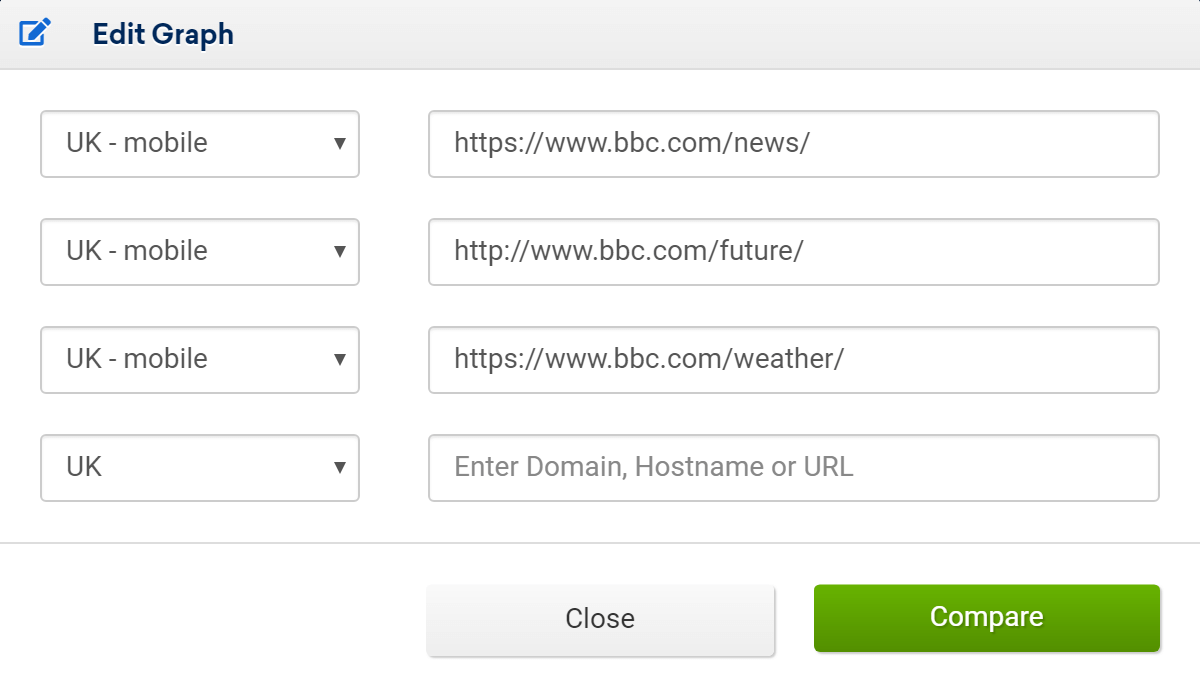Click the word weather in the third URL field
Viewport: 1200px width, 690px height.
[784, 359]
